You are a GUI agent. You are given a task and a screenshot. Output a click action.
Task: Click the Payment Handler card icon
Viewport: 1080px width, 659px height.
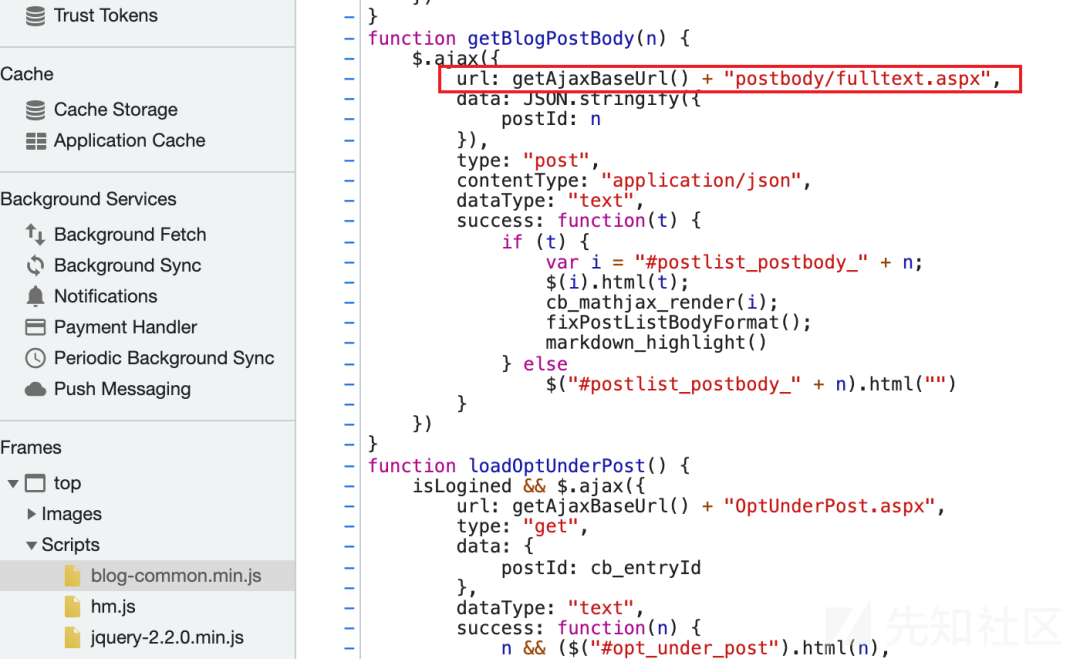(x=35, y=327)
